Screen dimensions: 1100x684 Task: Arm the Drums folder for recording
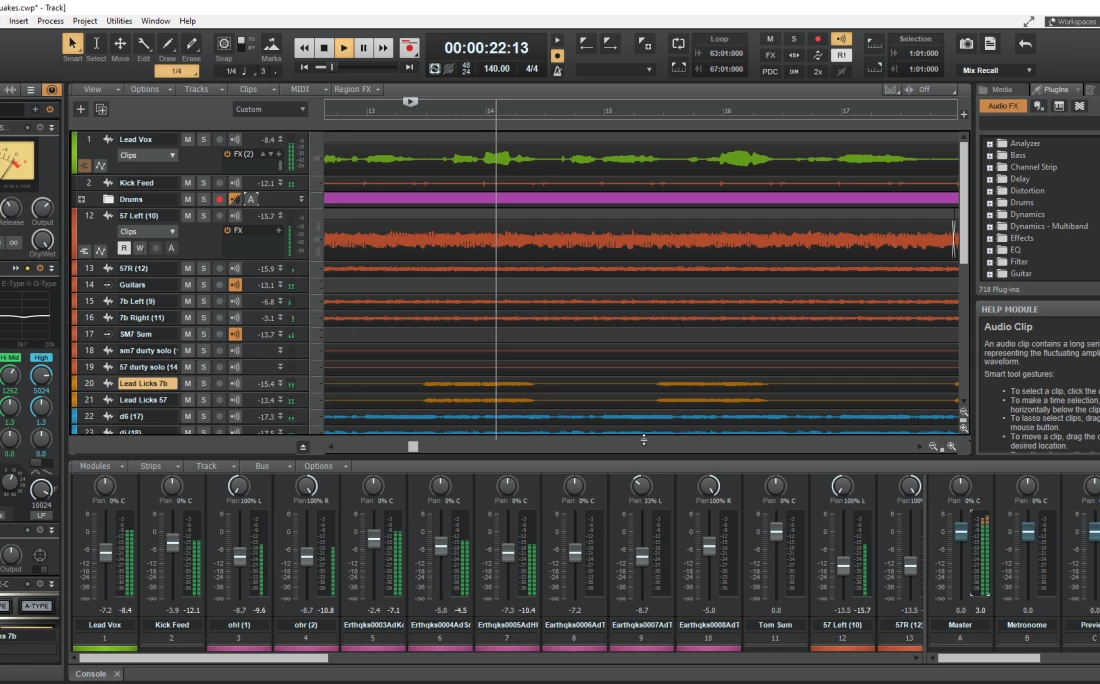tap(219, 199)
